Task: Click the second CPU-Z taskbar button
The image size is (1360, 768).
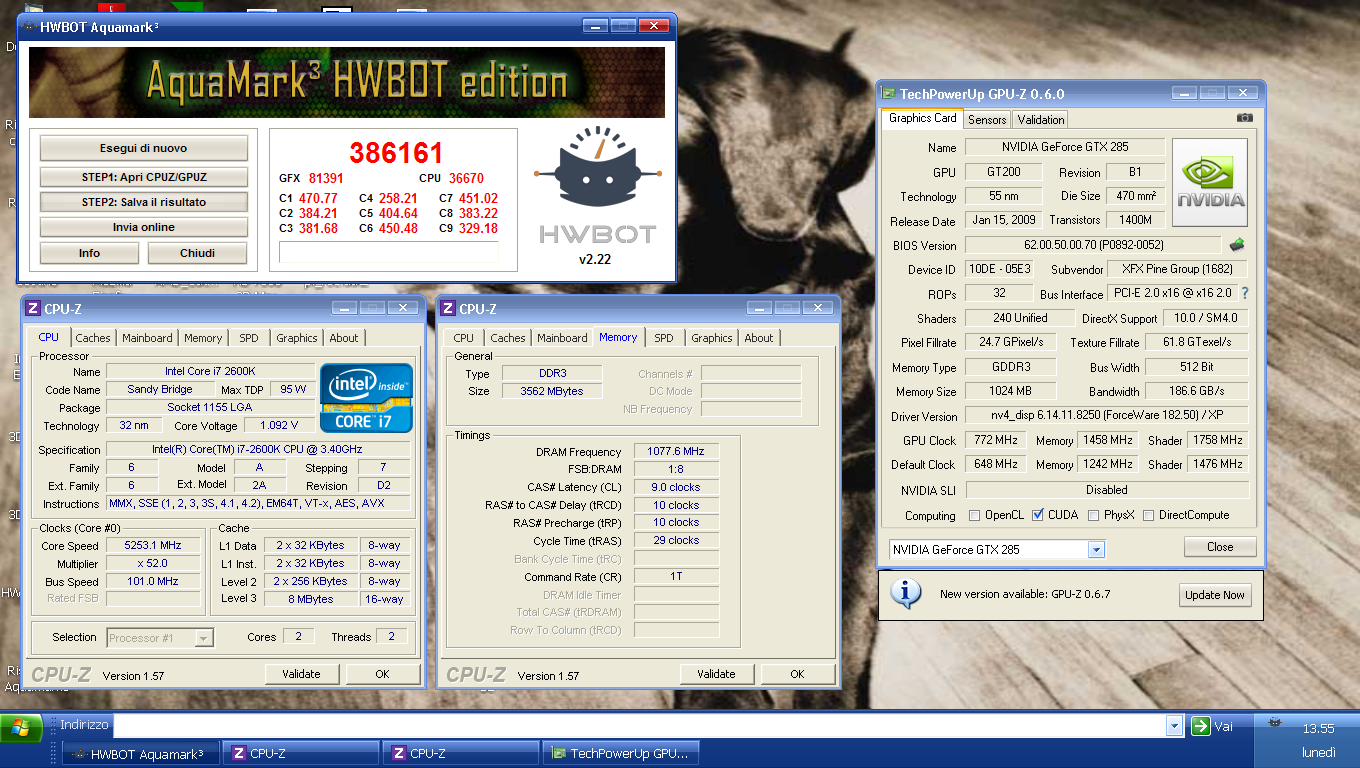Action: tap(460, 753)
